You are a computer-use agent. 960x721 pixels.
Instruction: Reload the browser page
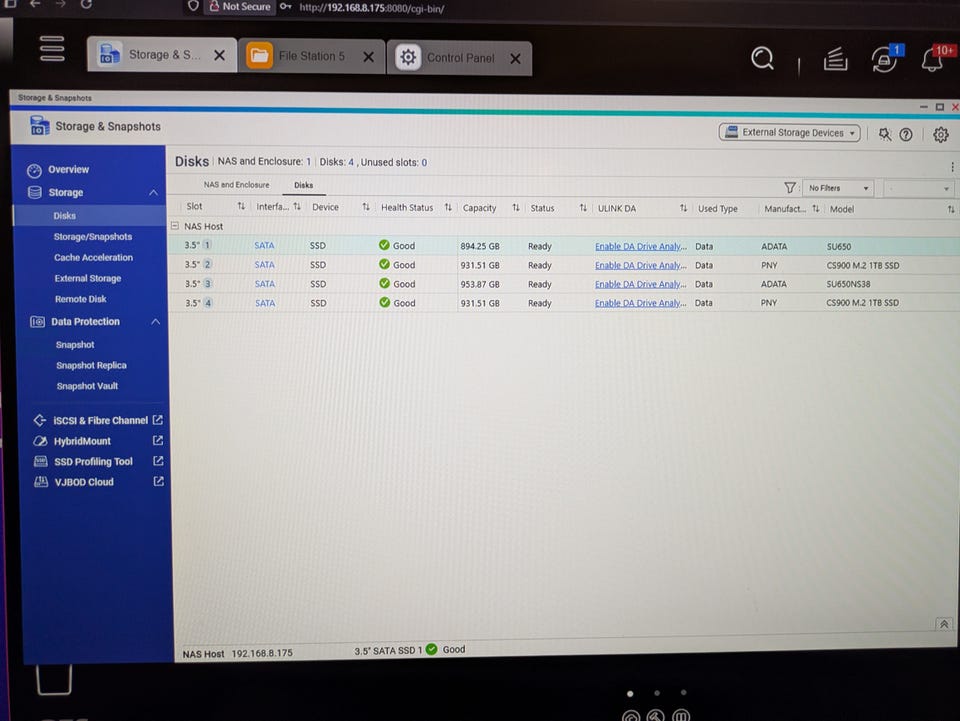(x=86, y=4)
